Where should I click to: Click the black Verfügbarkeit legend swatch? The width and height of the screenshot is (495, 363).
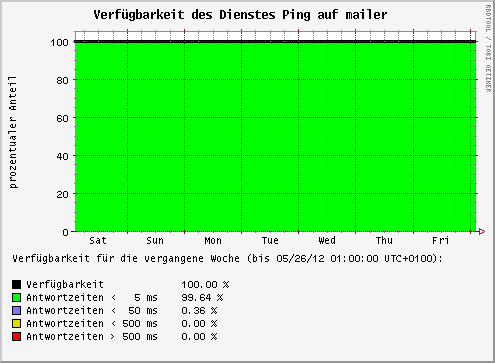[16, 284]
